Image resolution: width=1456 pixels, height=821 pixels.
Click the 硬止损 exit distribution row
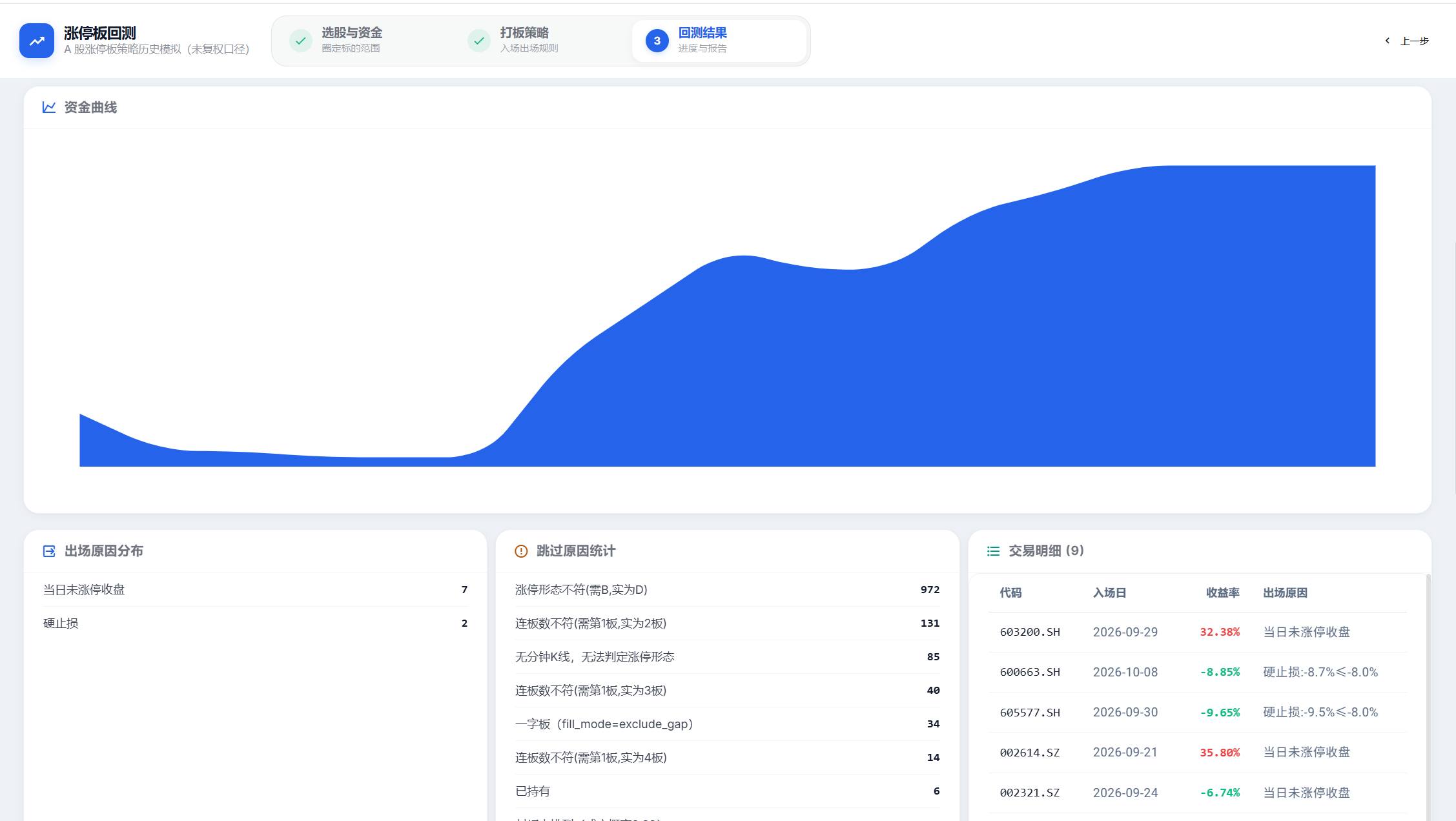255,623
